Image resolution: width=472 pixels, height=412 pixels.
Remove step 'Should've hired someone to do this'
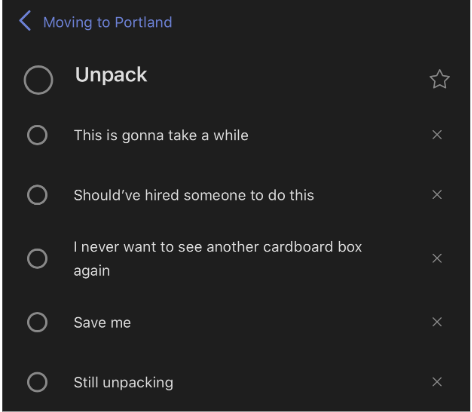(437, 195)
